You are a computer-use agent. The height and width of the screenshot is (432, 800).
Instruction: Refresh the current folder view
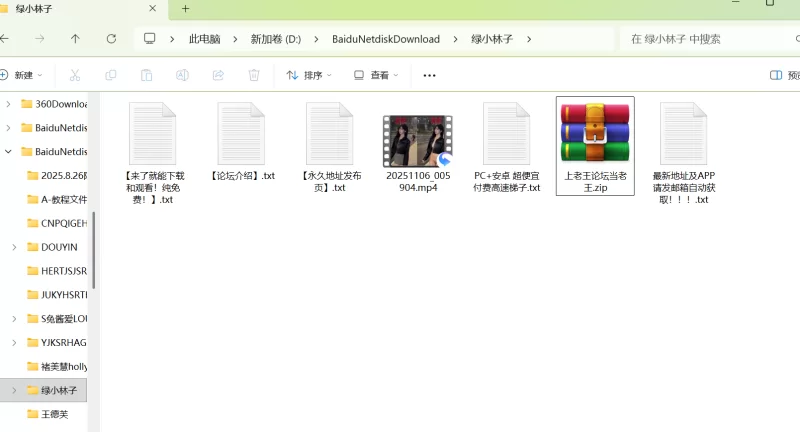click(111, 39)
